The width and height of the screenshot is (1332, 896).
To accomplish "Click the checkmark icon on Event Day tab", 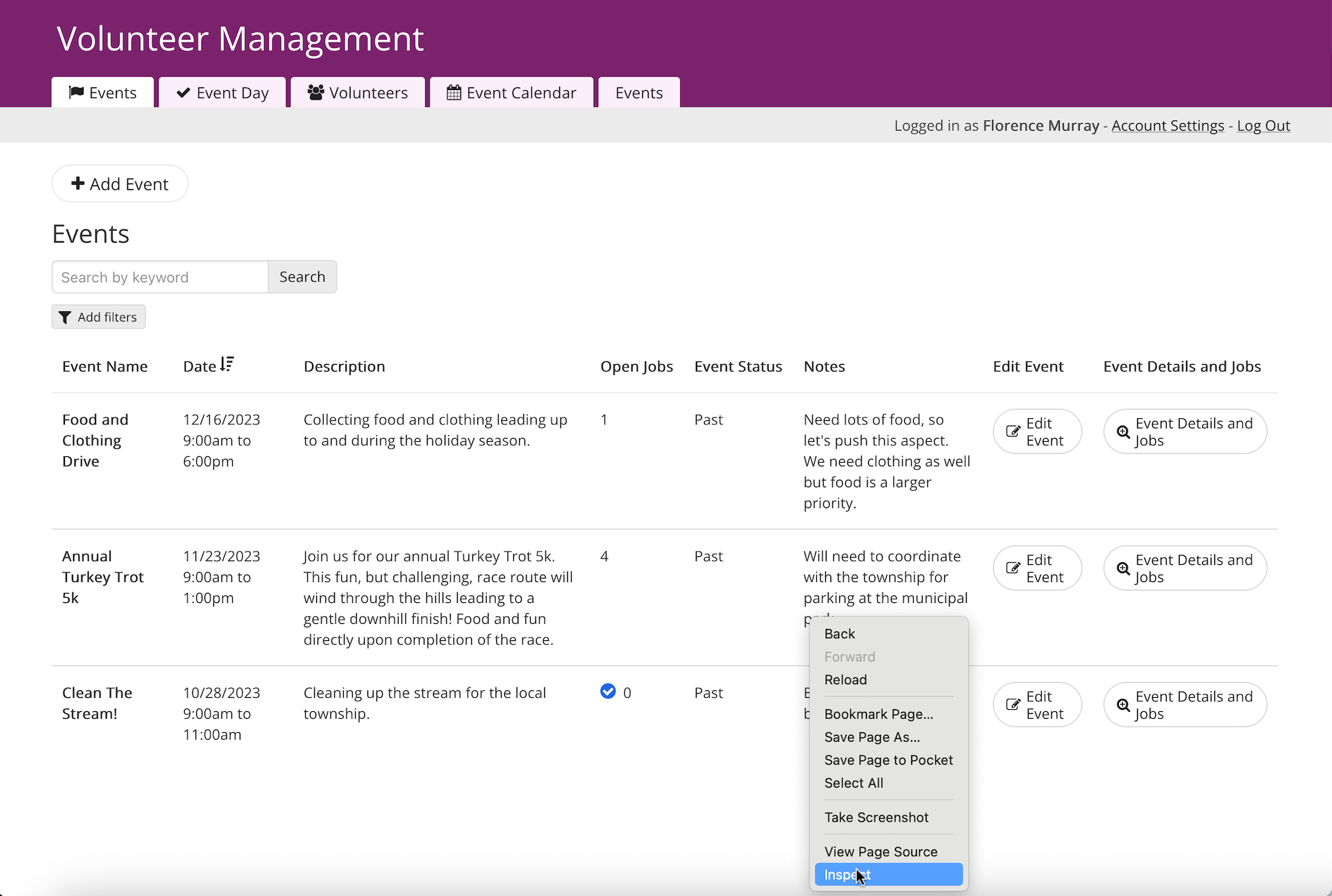I will click(x=183, y=93).
